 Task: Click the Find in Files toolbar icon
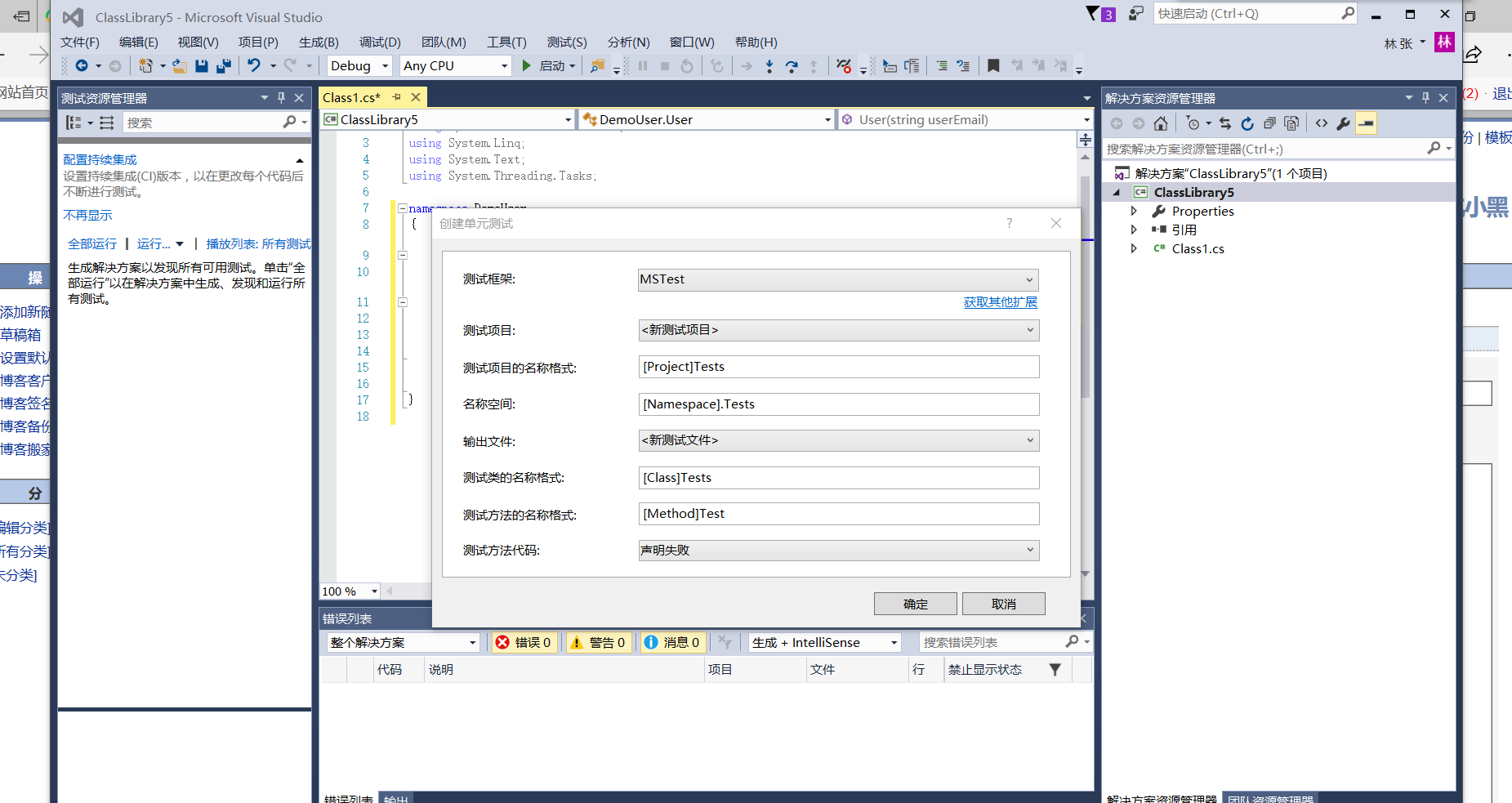(x=597, y=66)
